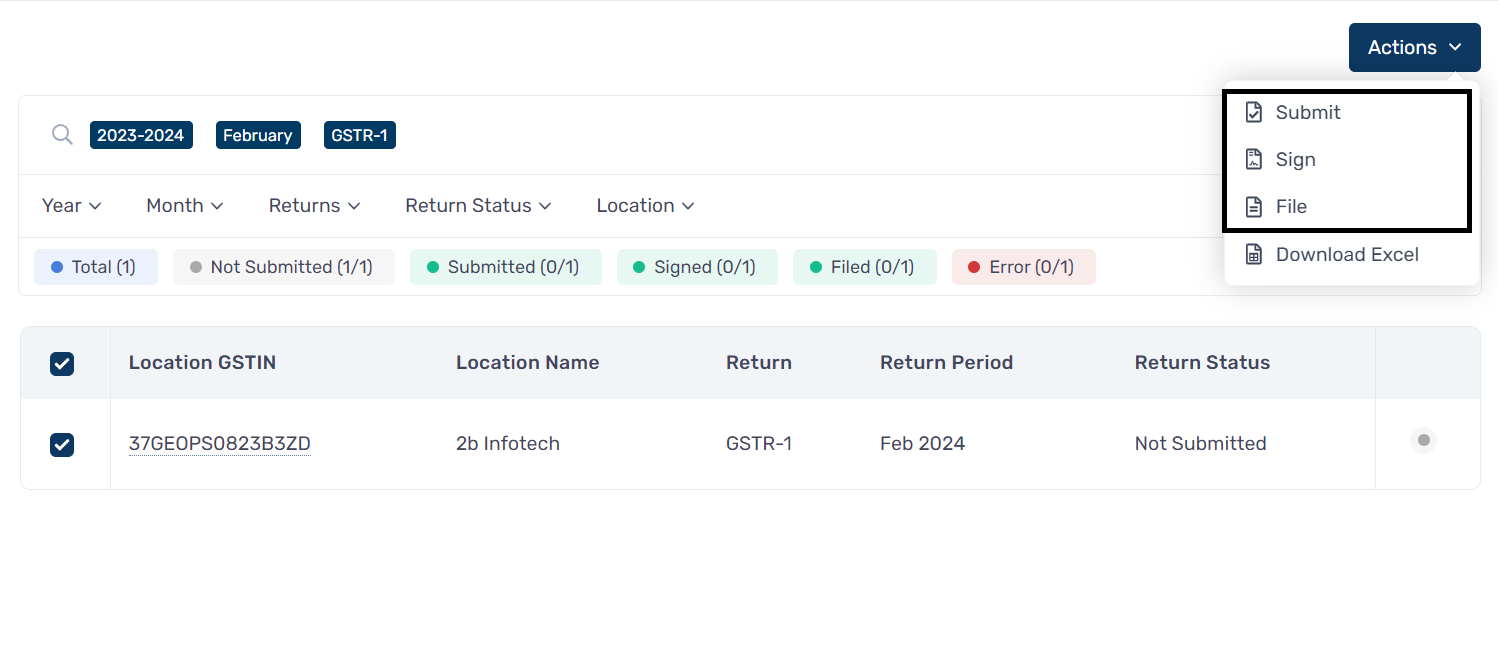Click the Sign document icon
The height and width of the screenshot is (648, 1498).
tap(1253, 159)
